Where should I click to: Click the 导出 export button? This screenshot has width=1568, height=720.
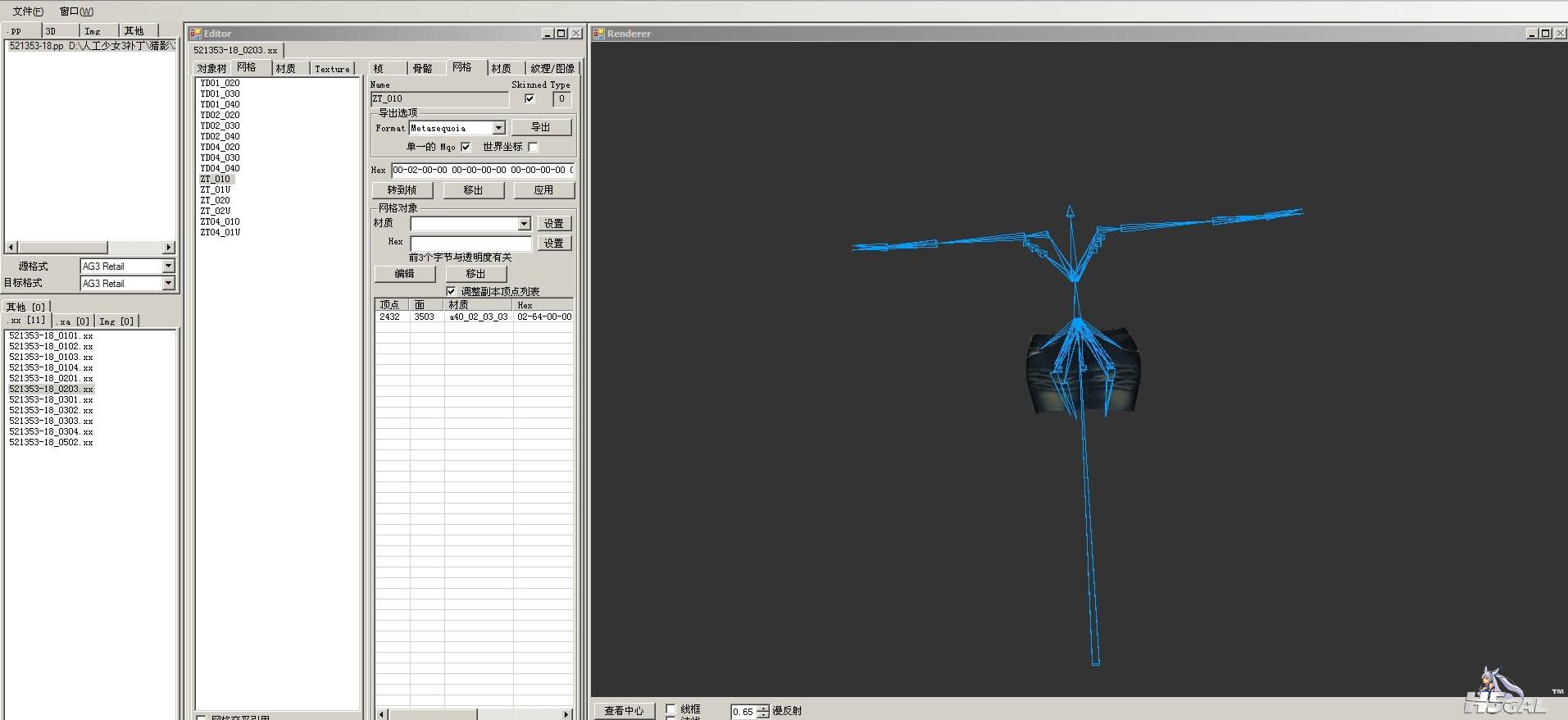click(541, 127)
